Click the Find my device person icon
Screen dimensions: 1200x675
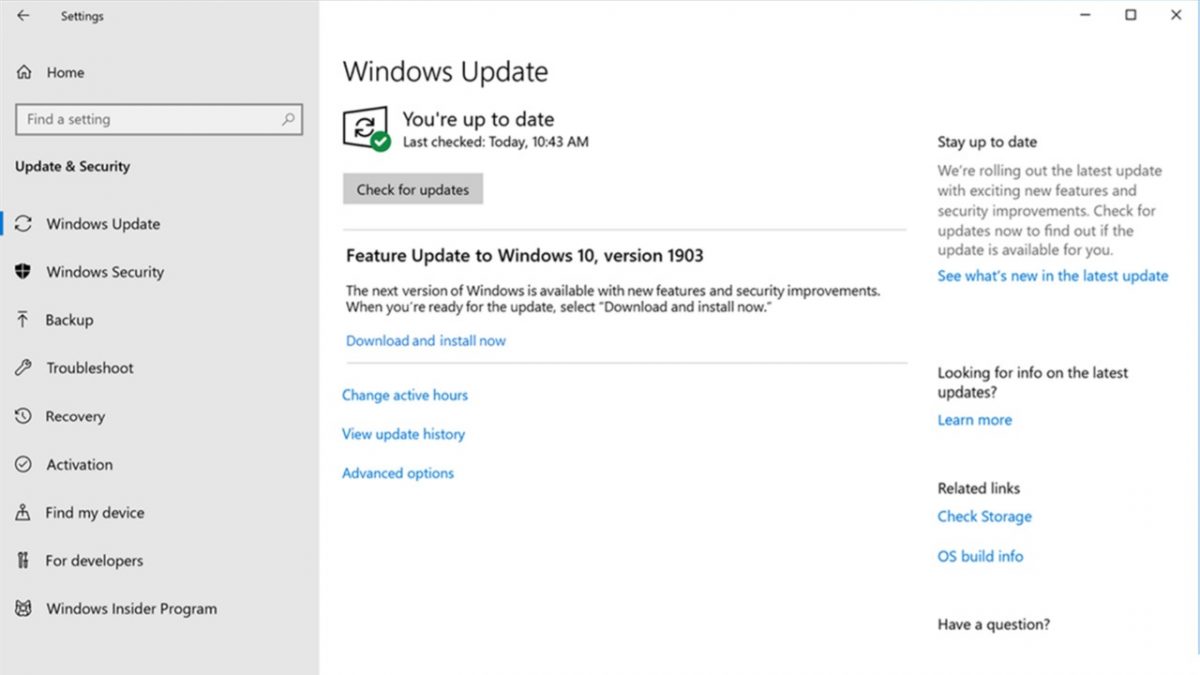[23, 512]
